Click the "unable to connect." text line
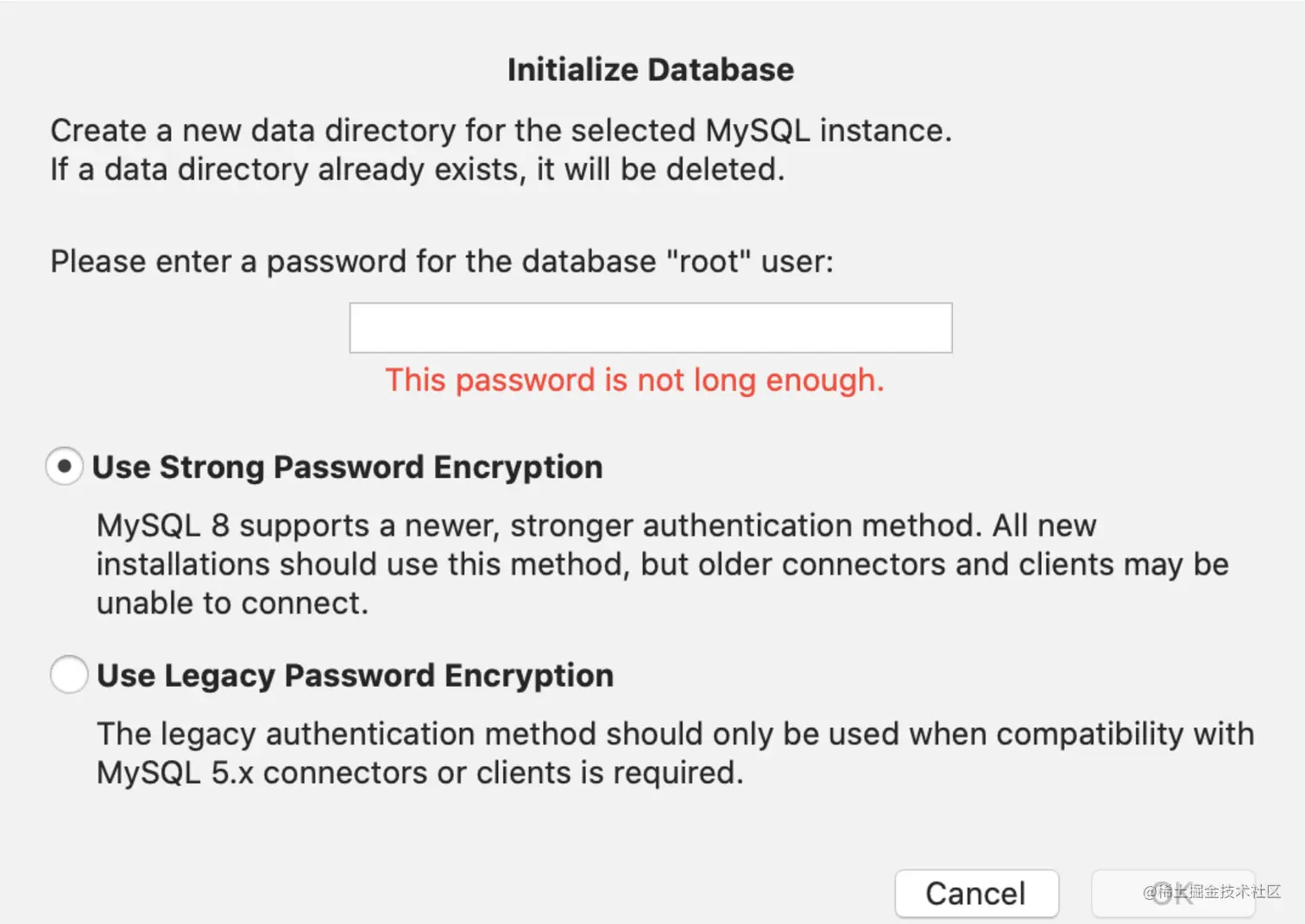 pyautogui.click(x=232, y=603)
